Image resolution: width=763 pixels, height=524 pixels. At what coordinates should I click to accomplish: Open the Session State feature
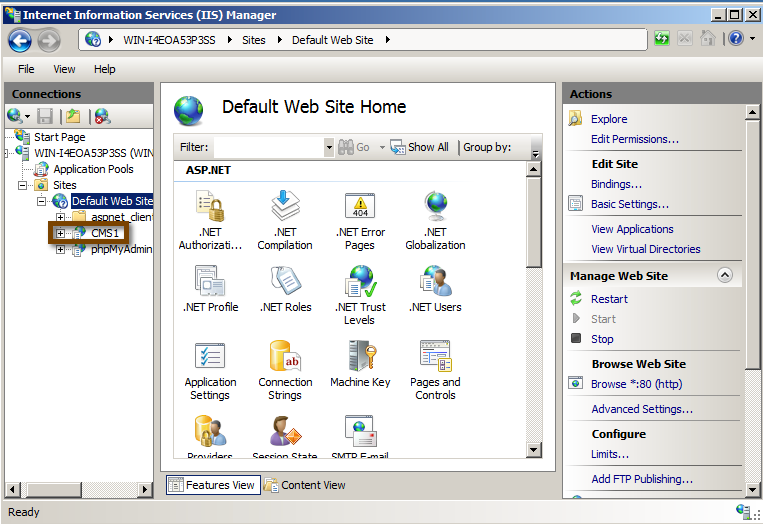click(x=285, y=436)
